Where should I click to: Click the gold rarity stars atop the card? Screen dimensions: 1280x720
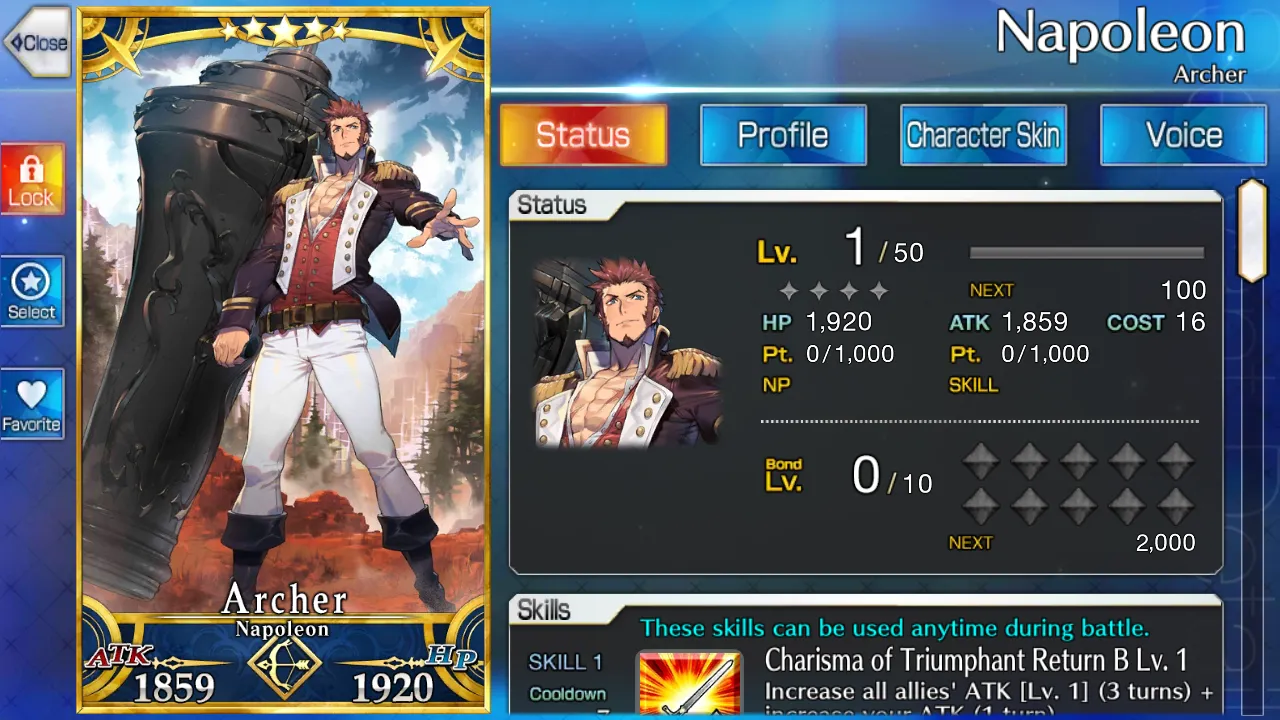coord(285,31)
